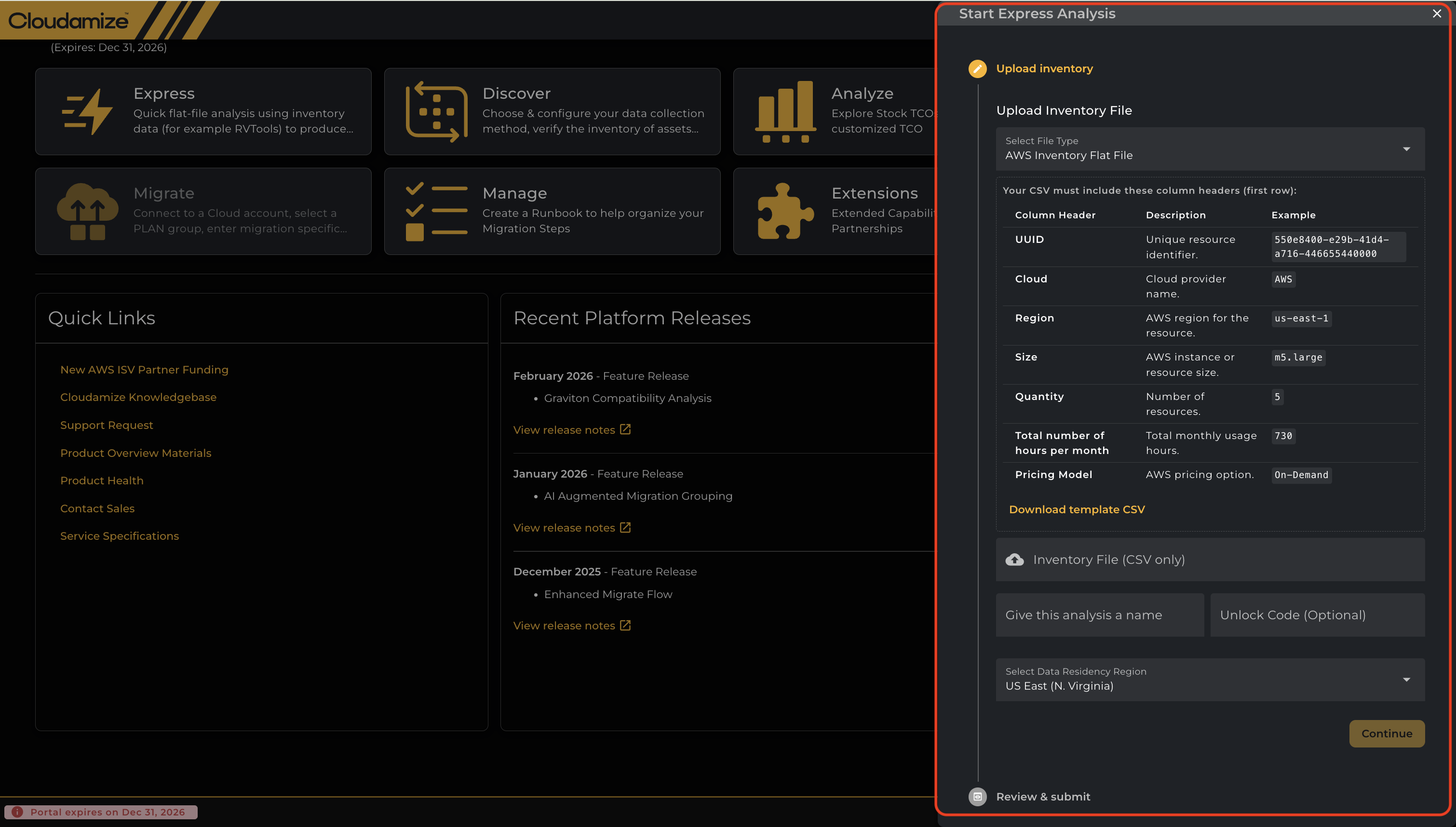
Task: Click the Inventory File (CSV only) upload field
Action: coord(1210,560)
